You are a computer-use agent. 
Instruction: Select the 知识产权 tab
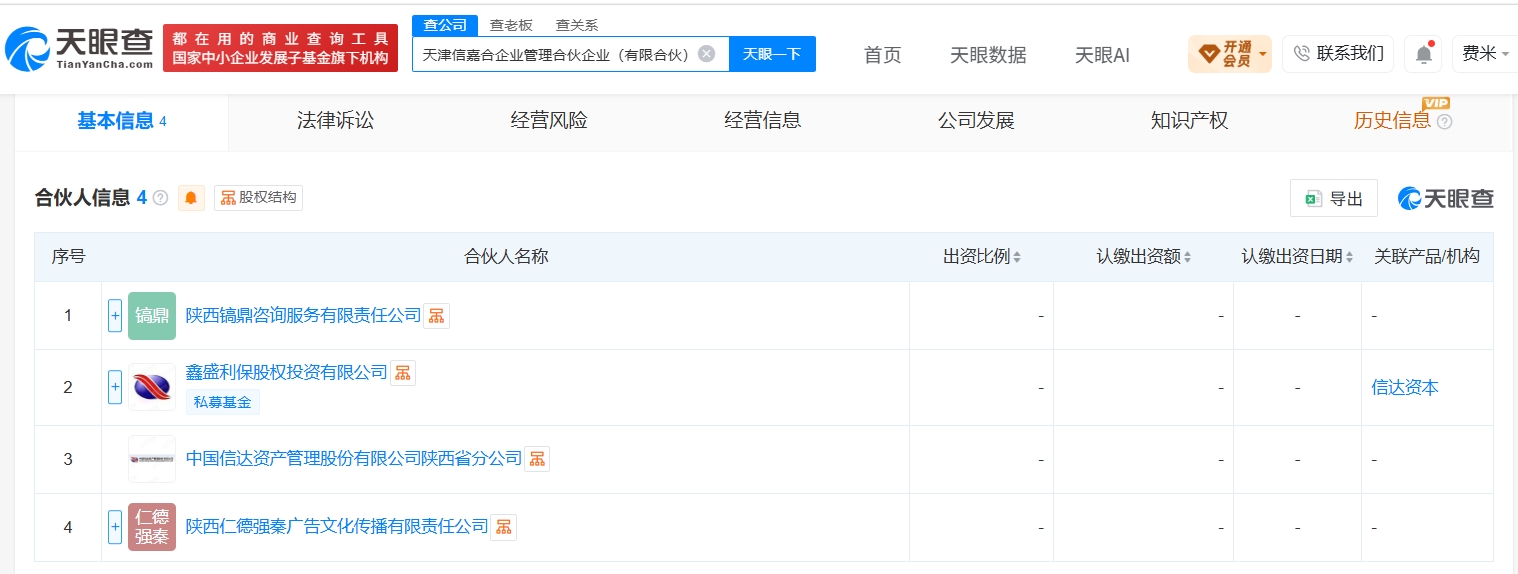click(x=1189, y=121)
